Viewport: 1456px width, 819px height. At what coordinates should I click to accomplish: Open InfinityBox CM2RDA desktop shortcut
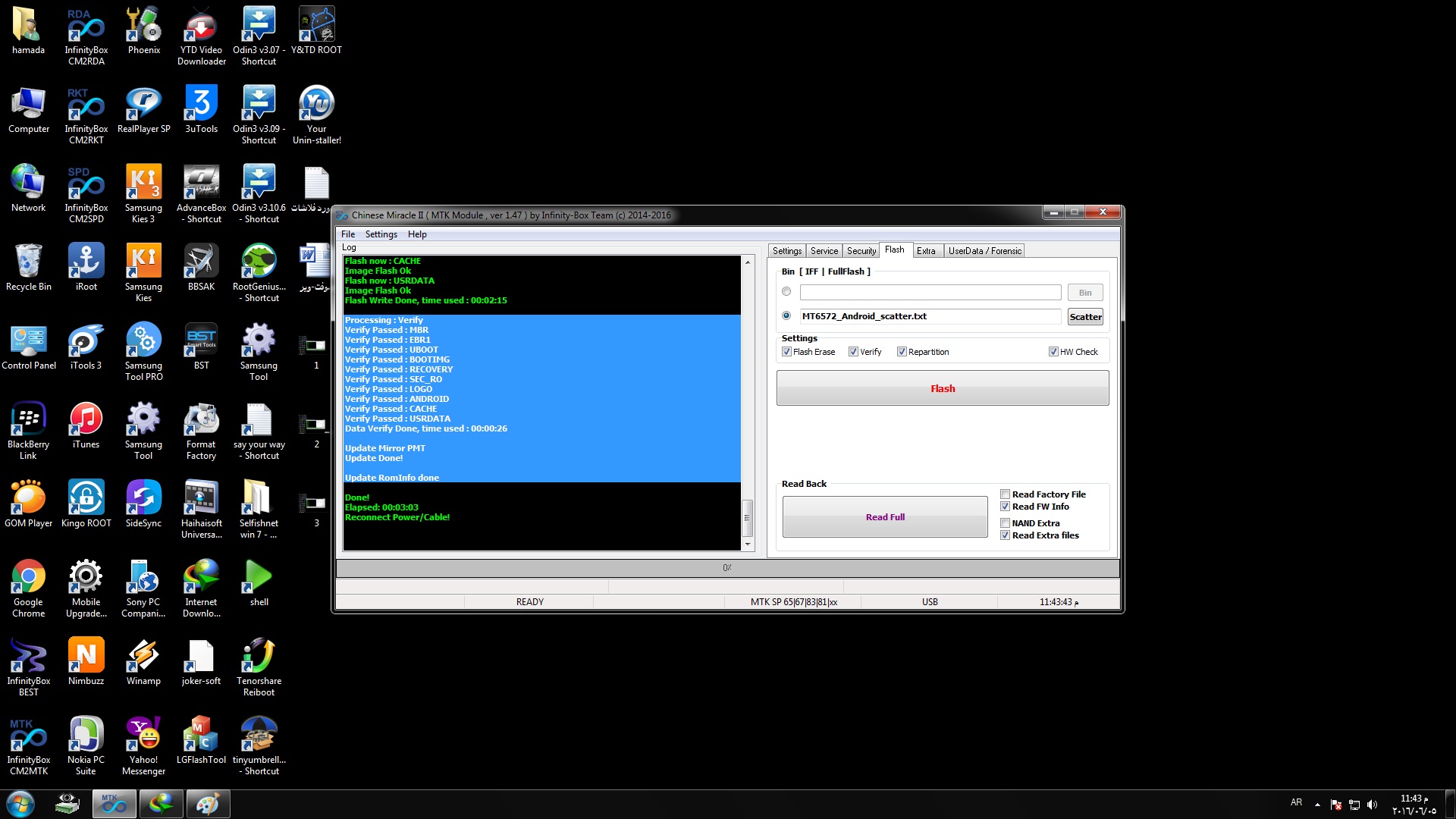(x=86, y=36)
